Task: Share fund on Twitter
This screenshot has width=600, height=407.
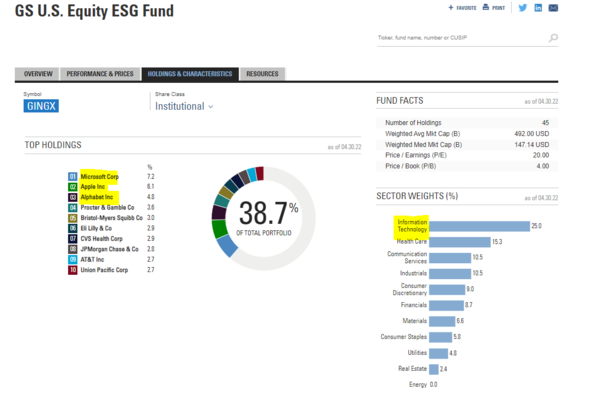Action: pyautogui.click(x=522, y=8)
